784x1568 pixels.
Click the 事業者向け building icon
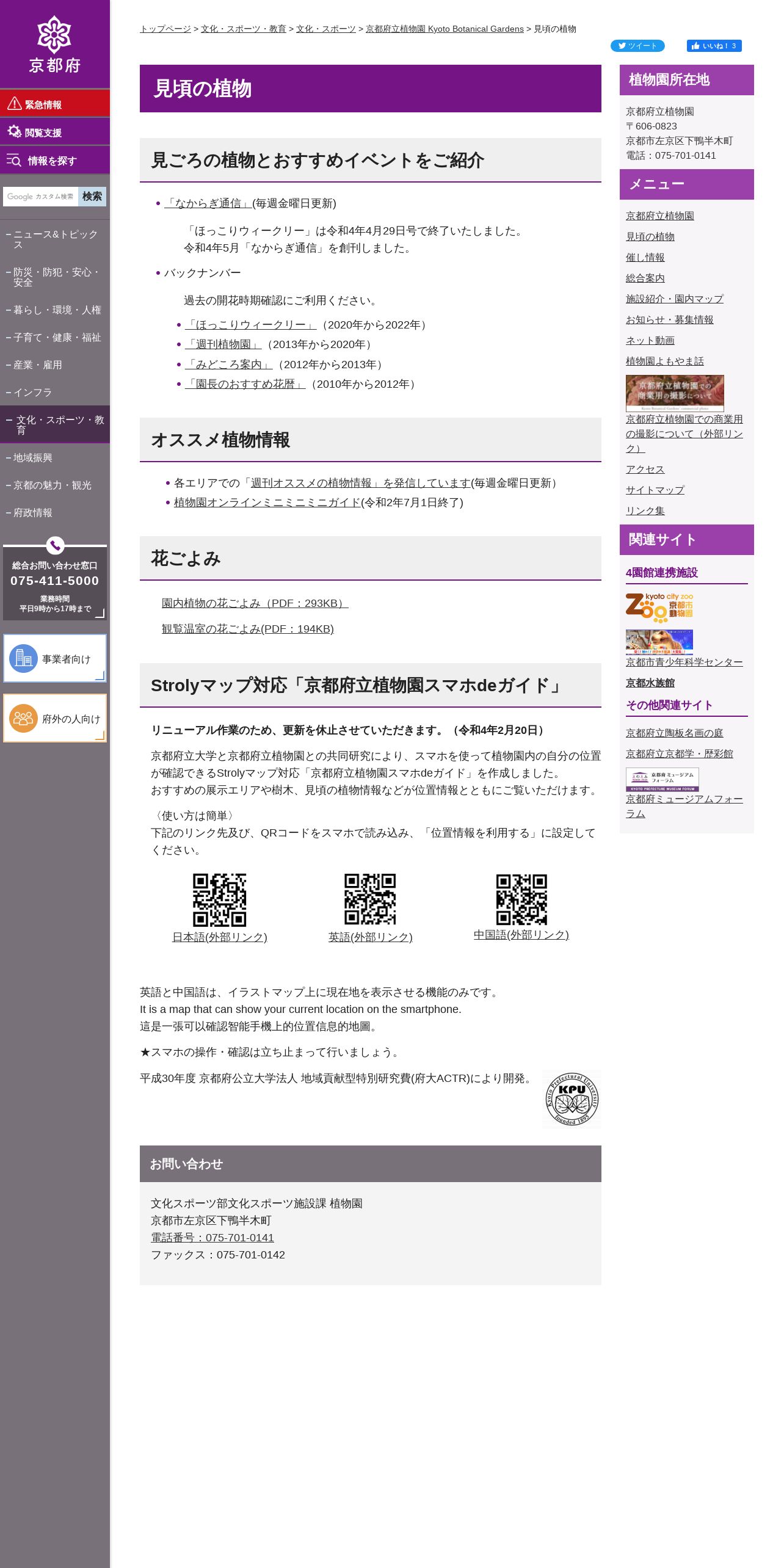(x=23, y=658)
